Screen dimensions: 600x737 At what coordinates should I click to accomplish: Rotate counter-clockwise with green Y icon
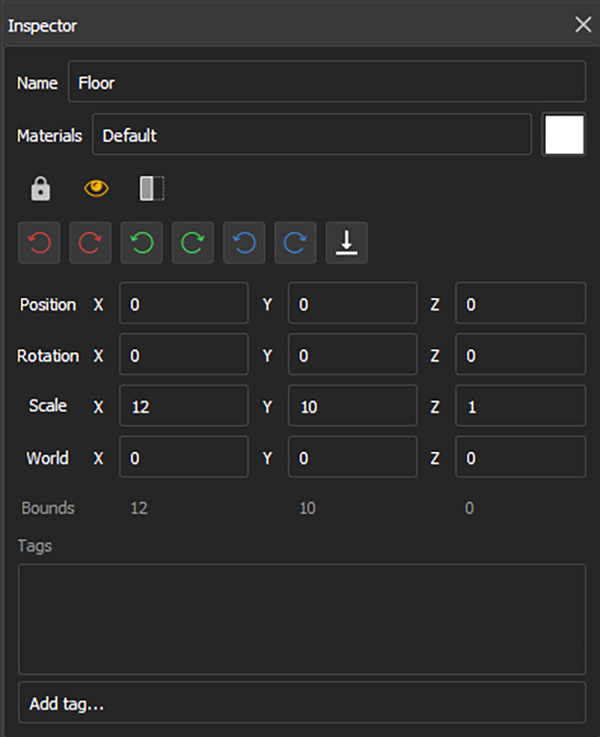[x=141, y=243]
